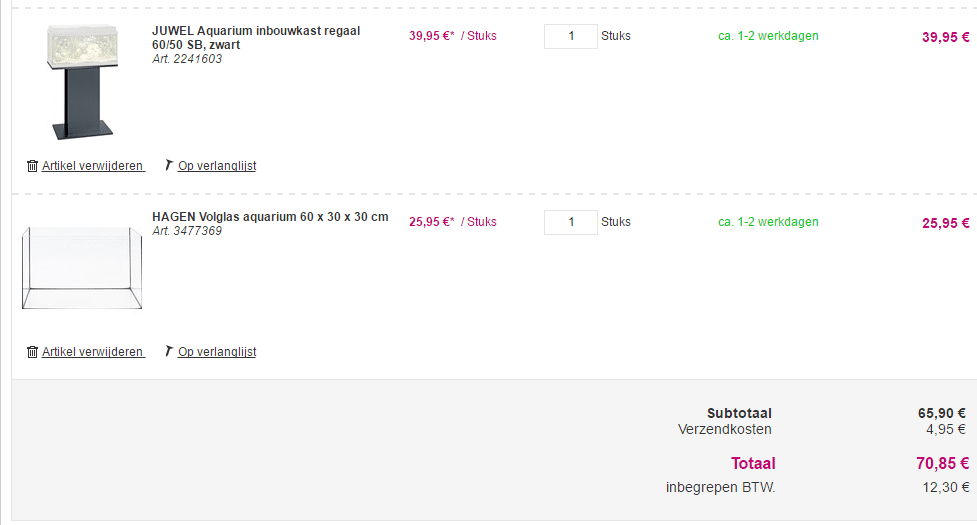Focus the quantity field for JUWEL item
This screenshot has width=977, height=525.
click(570, 36)
